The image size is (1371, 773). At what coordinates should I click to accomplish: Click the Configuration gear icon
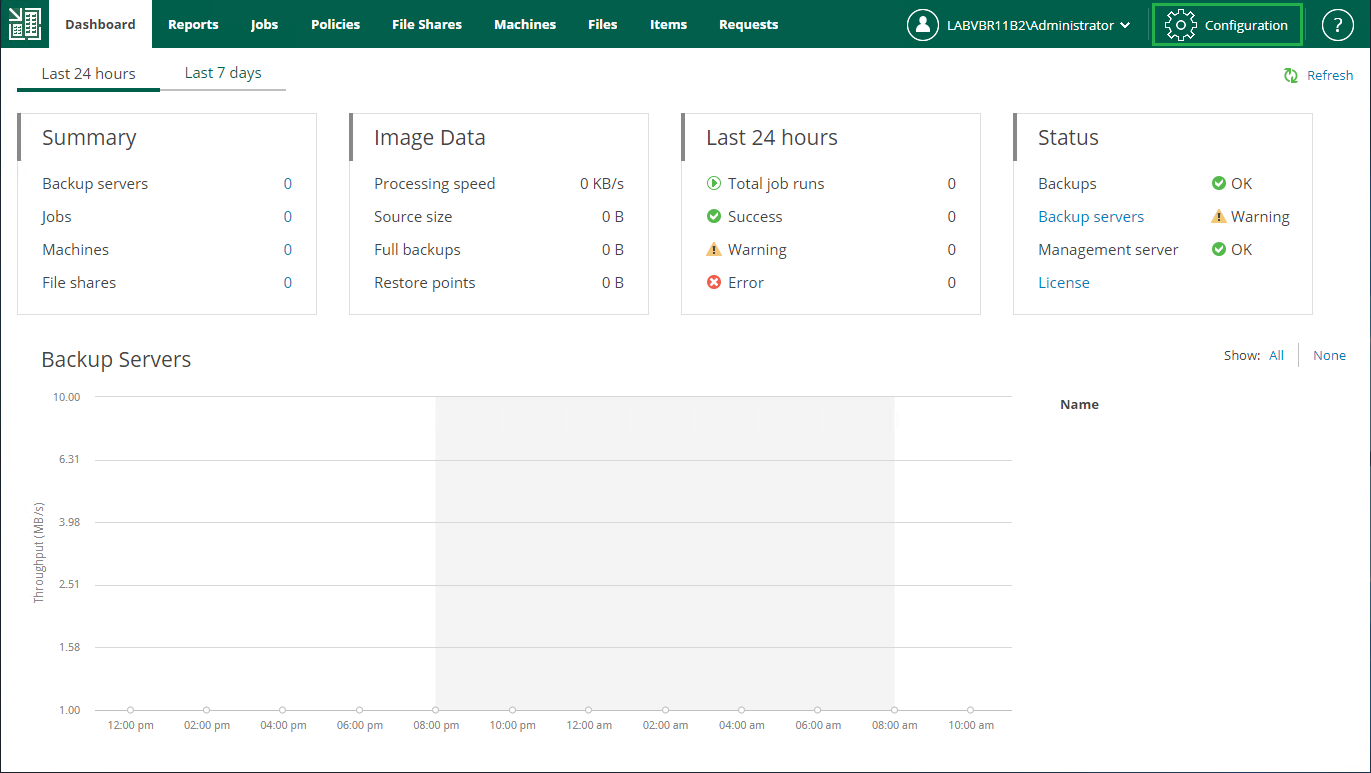(x=1181, y=25)
